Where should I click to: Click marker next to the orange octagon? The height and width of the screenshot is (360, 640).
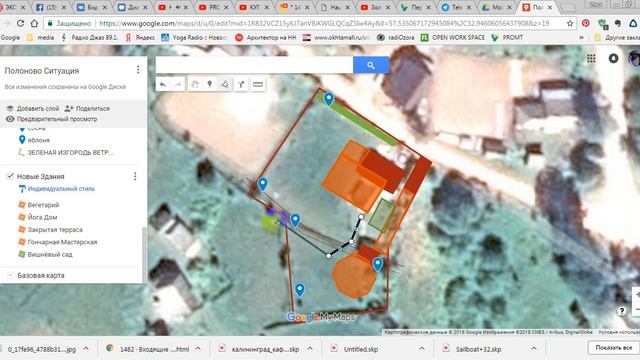pyautogui.click(x=378, y=264)
